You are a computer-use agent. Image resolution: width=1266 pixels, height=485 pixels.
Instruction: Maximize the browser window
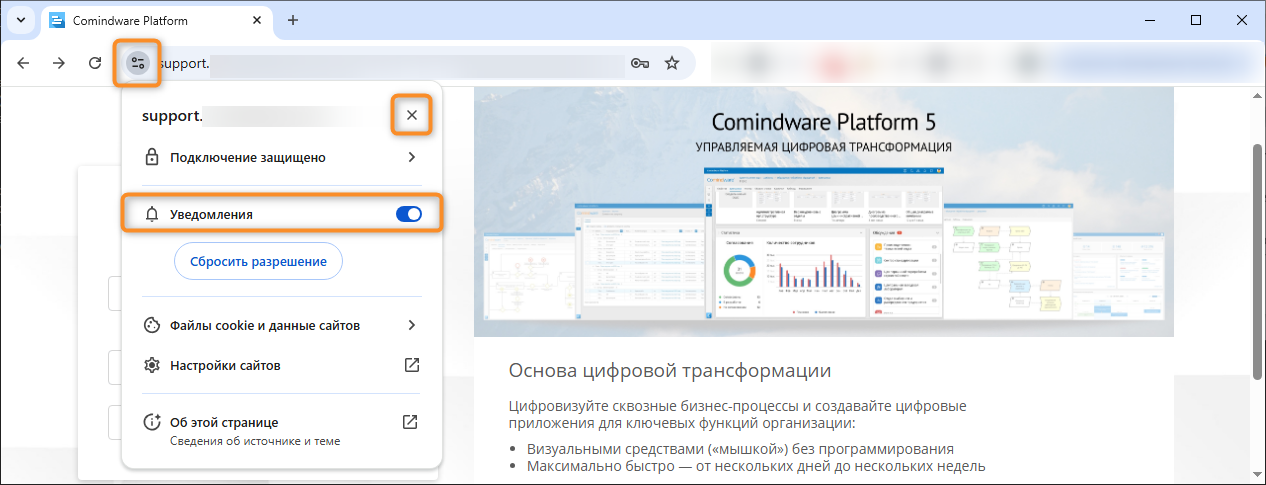pos(1196,20)
